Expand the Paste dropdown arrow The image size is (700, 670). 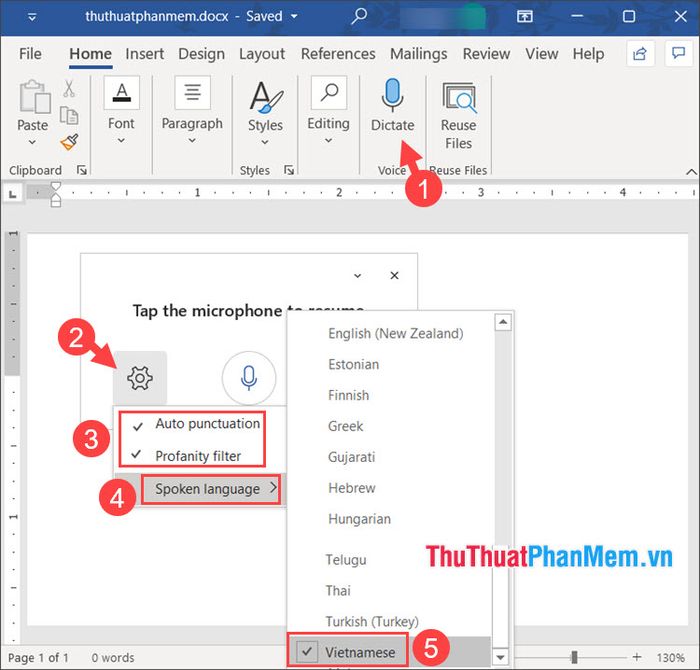point(32,142)
